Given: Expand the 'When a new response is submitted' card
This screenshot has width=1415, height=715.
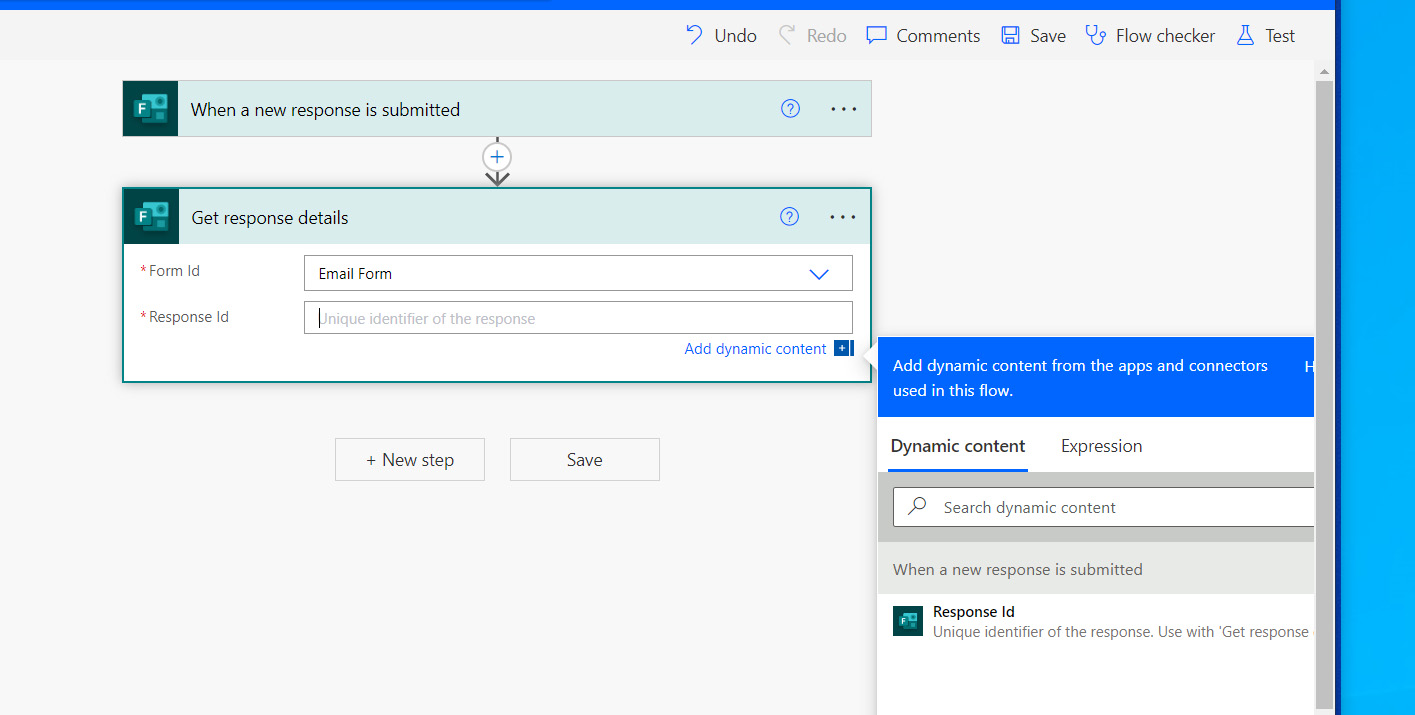Looking at the screenshot, I should 497,109.
